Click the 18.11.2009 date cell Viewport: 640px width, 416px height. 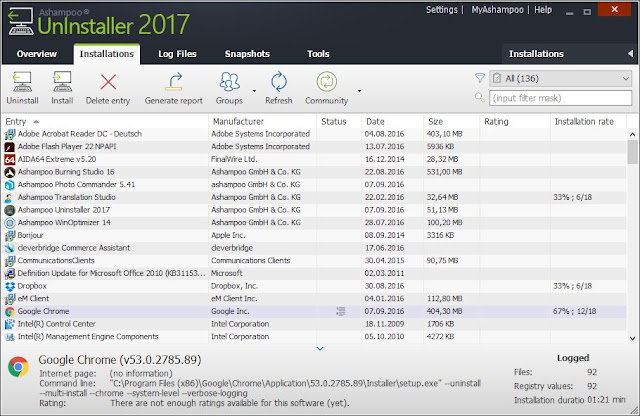pyautogui.click(x=384, y=324)
